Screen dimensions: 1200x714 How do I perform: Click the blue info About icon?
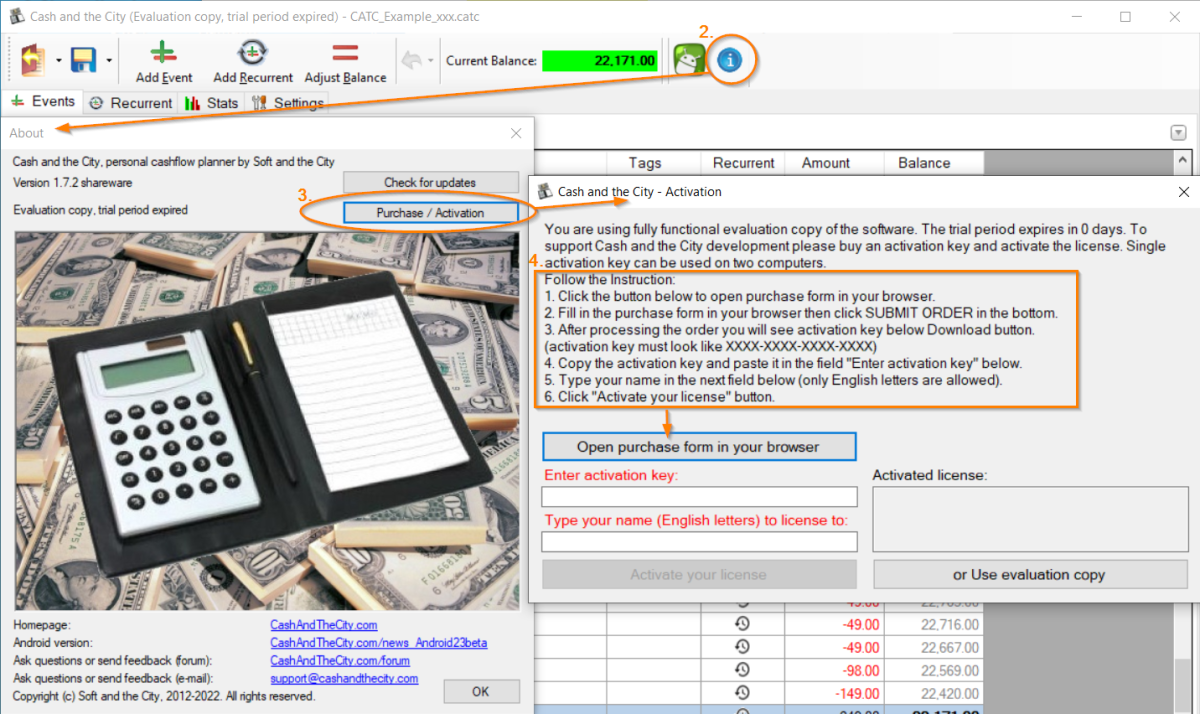coord(730,61)
